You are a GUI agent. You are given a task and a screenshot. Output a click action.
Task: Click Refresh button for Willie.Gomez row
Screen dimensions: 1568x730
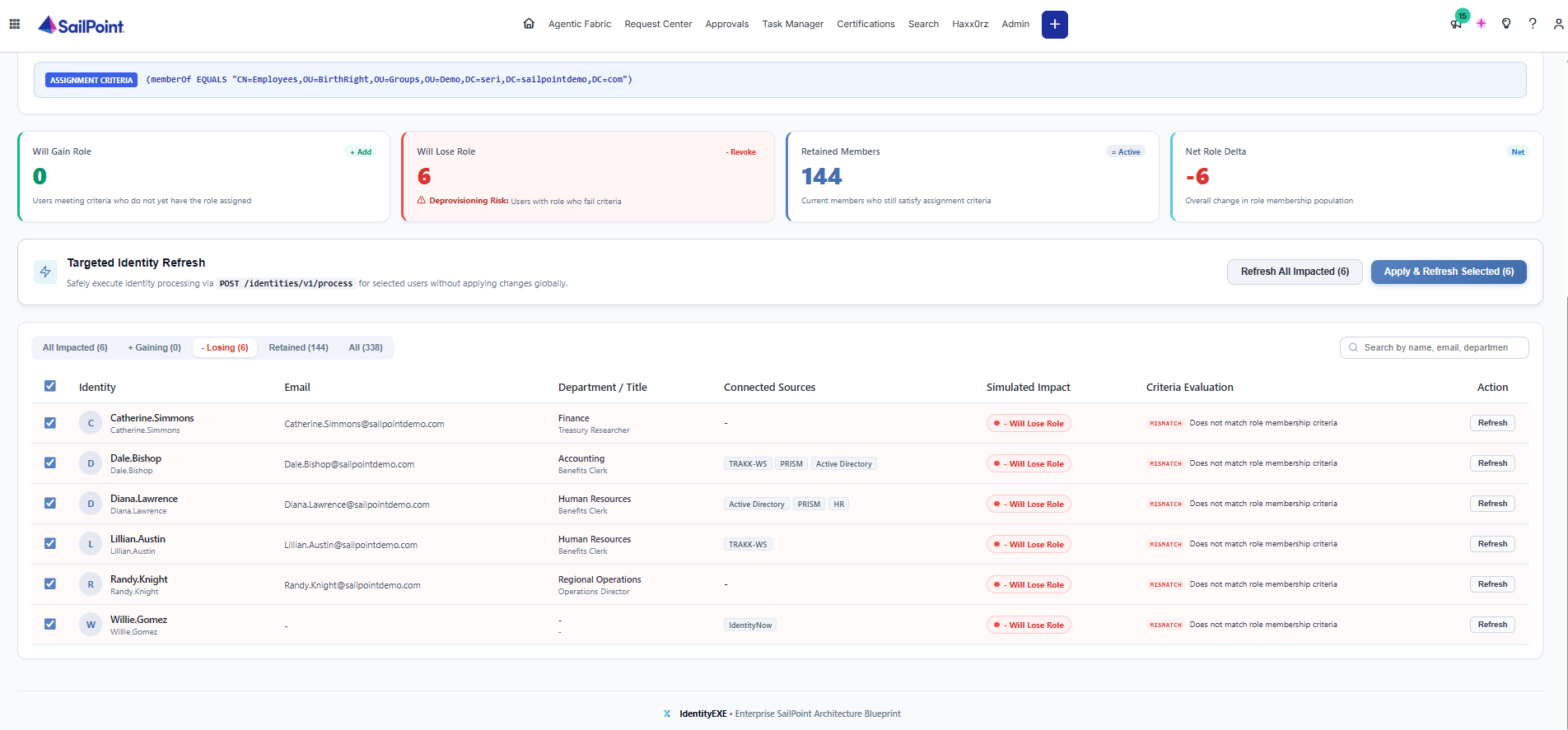coord(1492,625)
